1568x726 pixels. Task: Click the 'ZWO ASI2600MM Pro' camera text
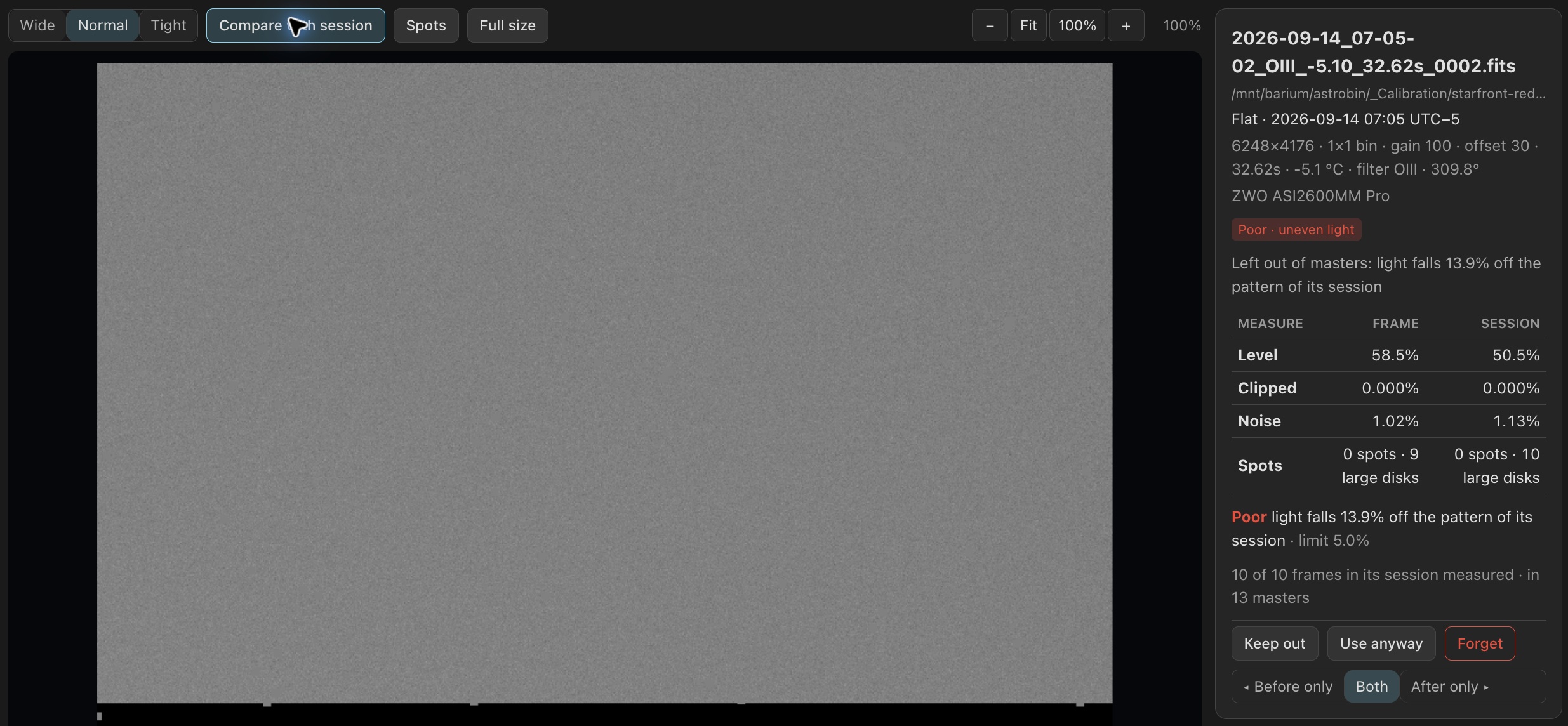pyautogui.click(x=1310, y=196)
